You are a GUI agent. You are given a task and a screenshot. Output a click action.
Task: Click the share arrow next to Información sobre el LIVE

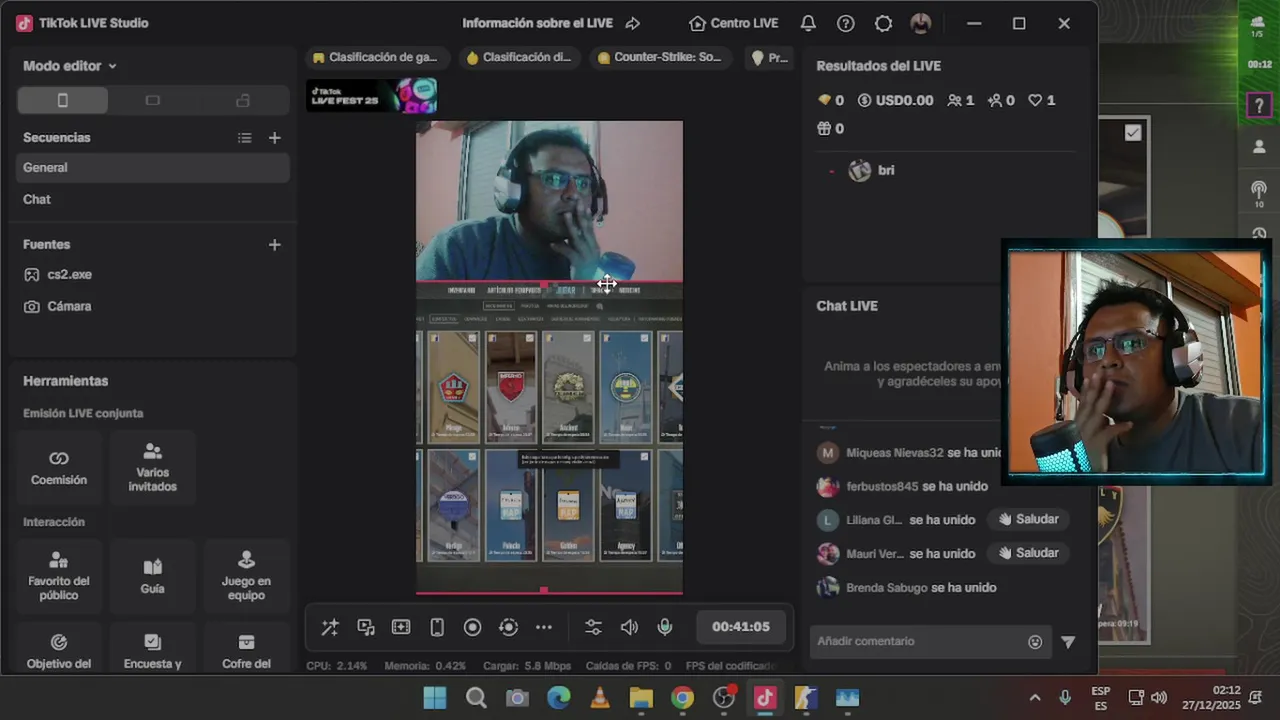click(x=632, y=23)
